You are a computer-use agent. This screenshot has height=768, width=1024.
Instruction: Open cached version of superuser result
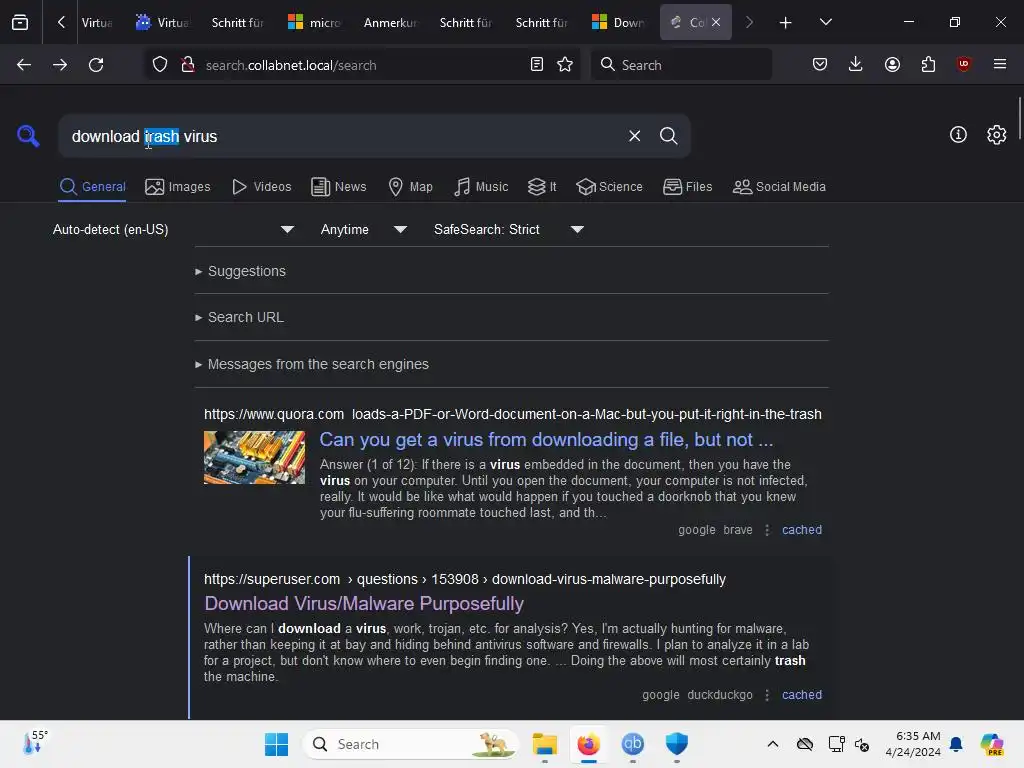point(802,695)
